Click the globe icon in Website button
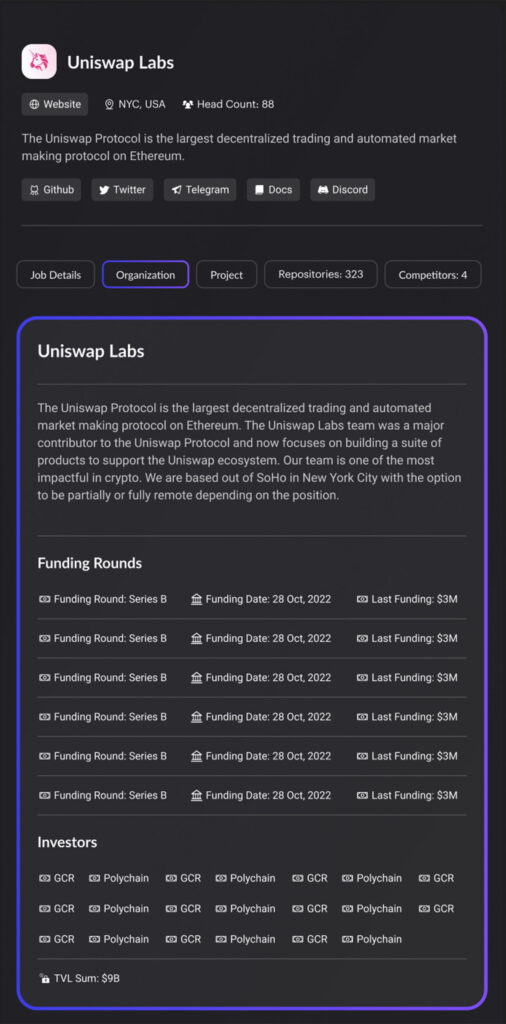This screenshot has height=1024, width=506. point(34,104)
